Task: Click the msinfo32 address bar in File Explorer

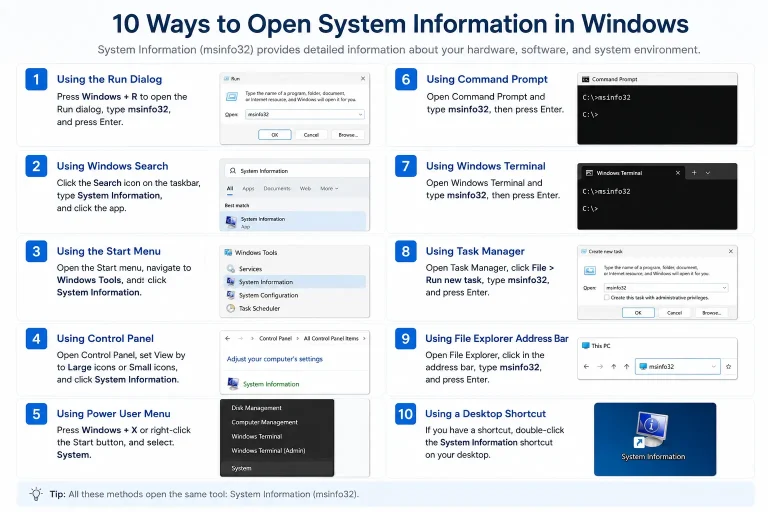Action: pos(677,366)
